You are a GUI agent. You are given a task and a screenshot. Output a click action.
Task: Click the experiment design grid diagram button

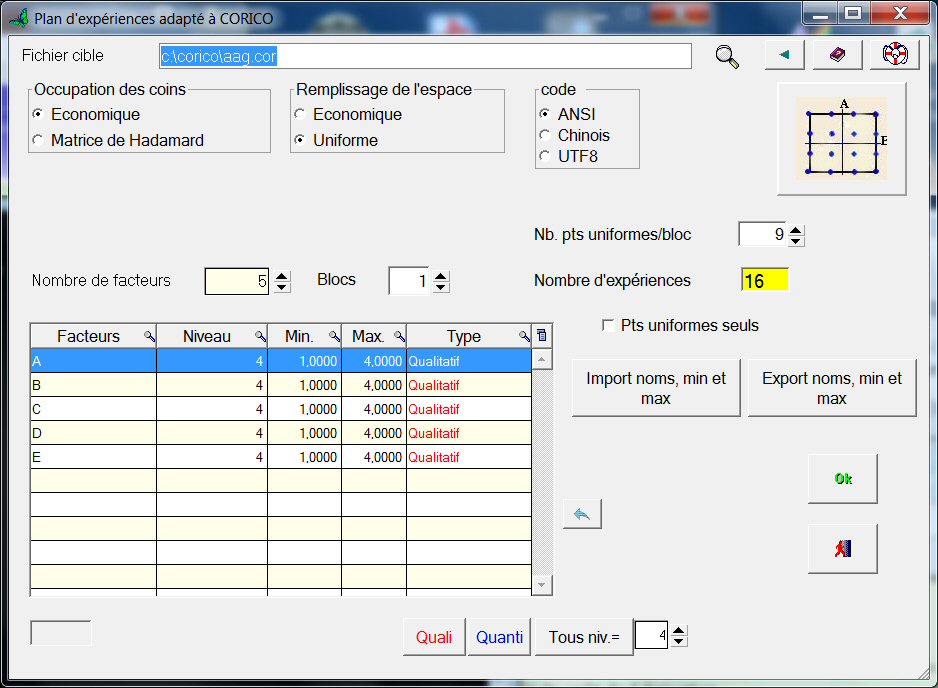tap(841, 139)
